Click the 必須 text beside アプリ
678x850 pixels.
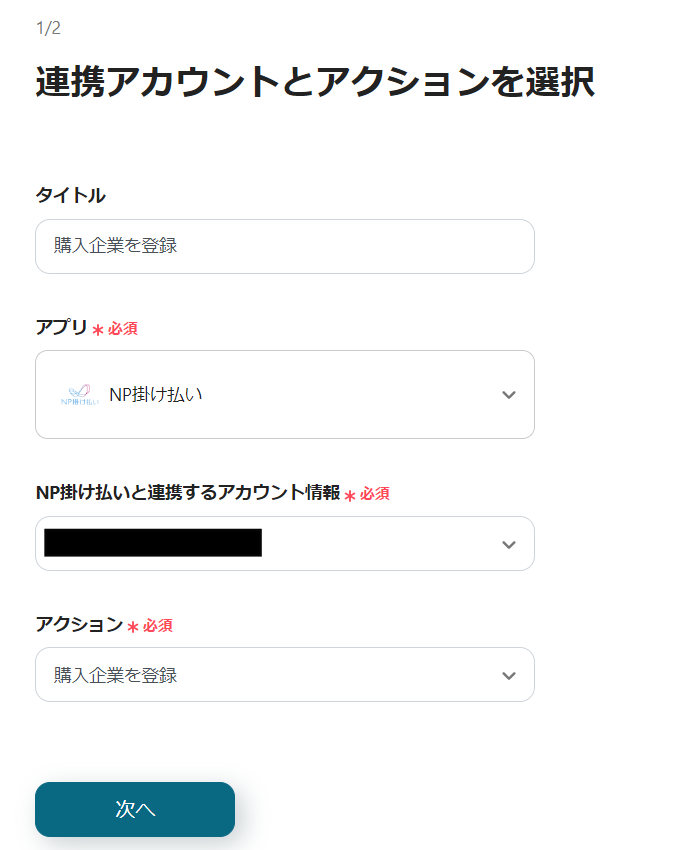123,329
